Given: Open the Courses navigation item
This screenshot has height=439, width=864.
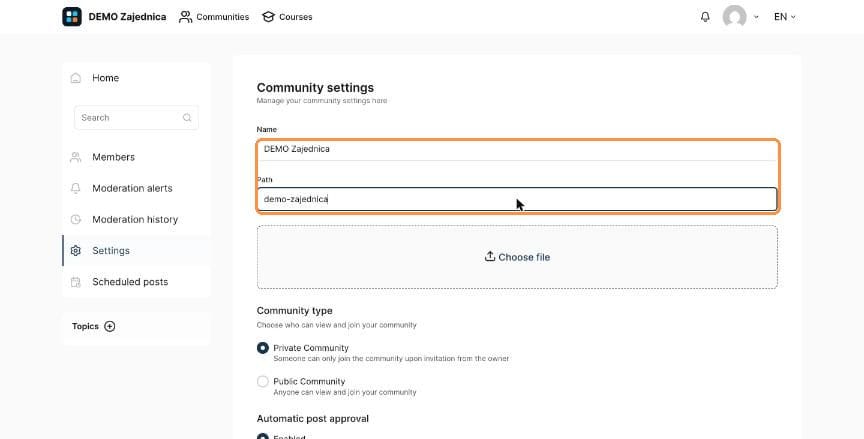Looking at the screenshot, I should [287, 17].
